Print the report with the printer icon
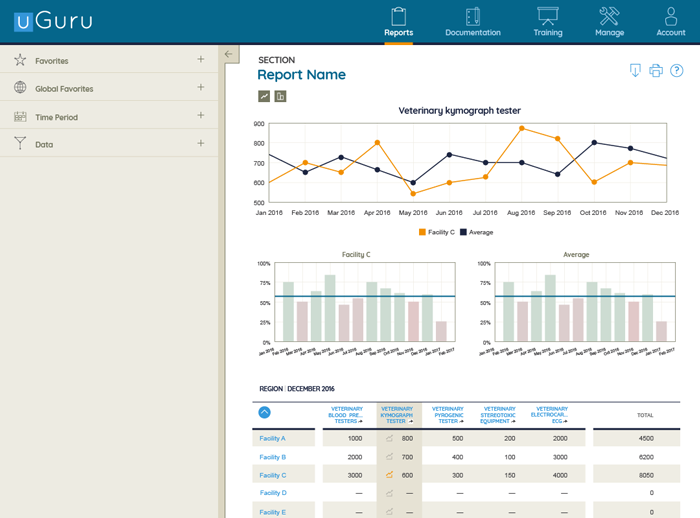The image size is (700, 518). [656, 71]
